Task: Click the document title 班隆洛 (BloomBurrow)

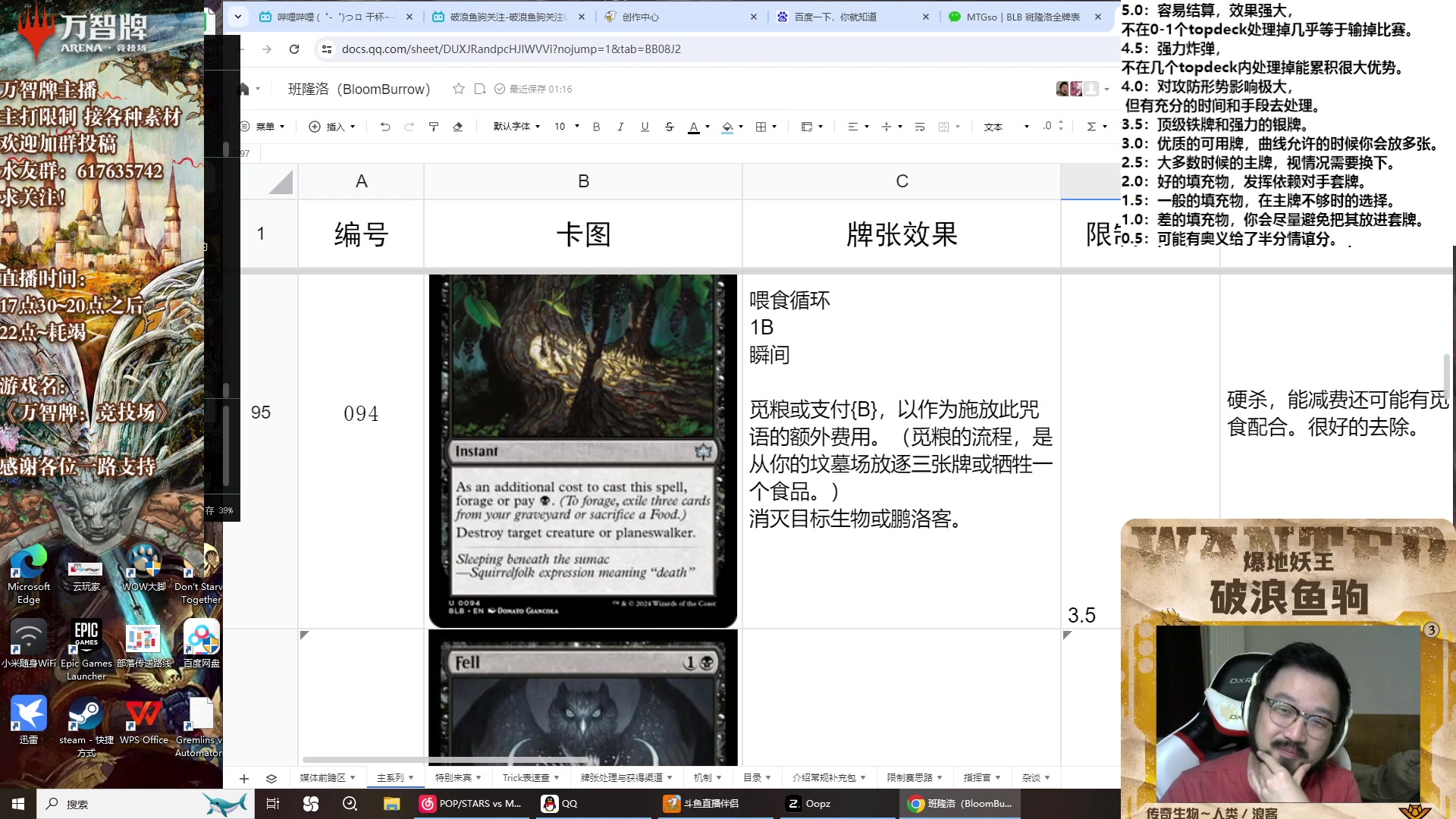Action: coord(359,89)
